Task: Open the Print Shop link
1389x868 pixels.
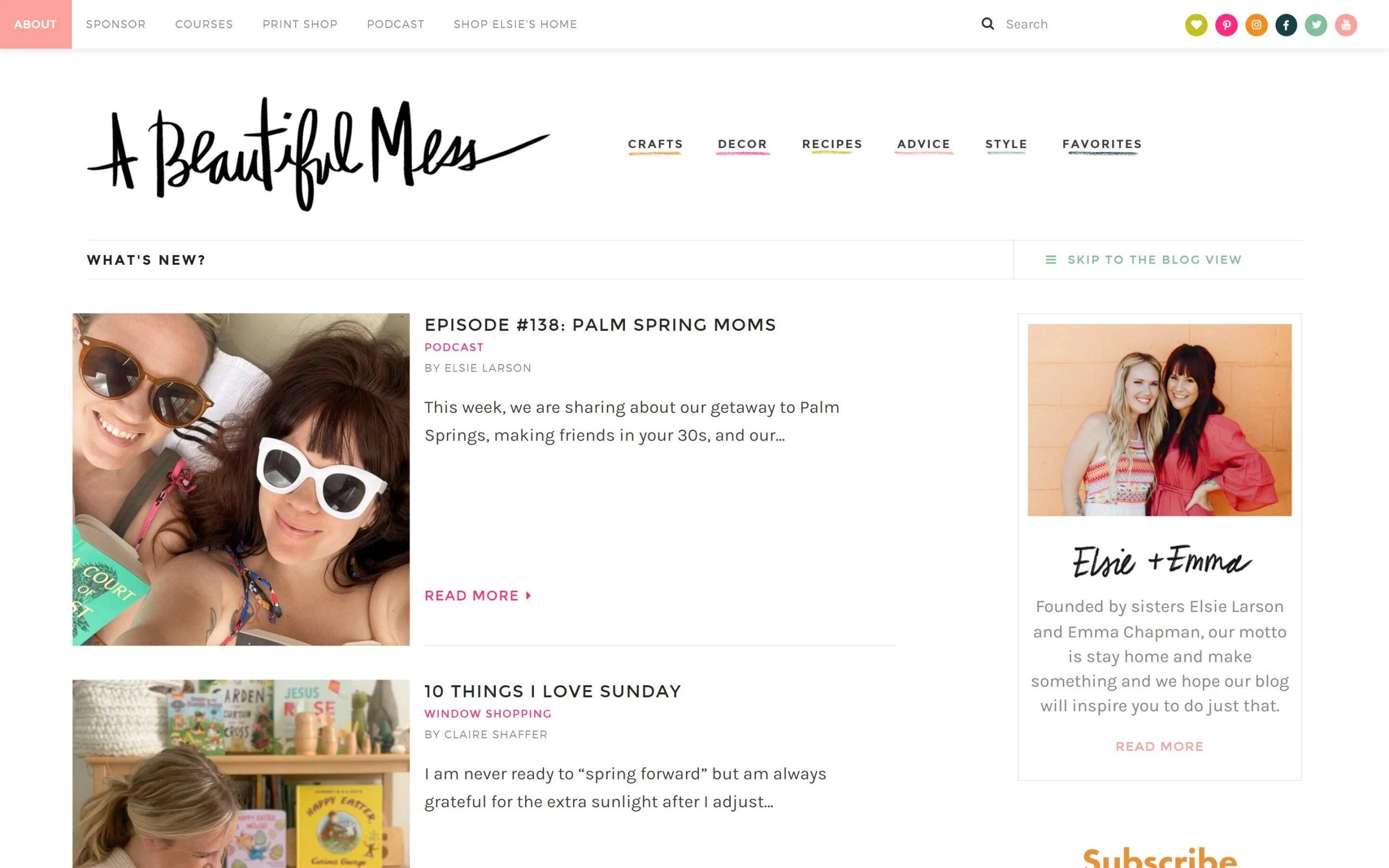Action: tap(300, 24)
